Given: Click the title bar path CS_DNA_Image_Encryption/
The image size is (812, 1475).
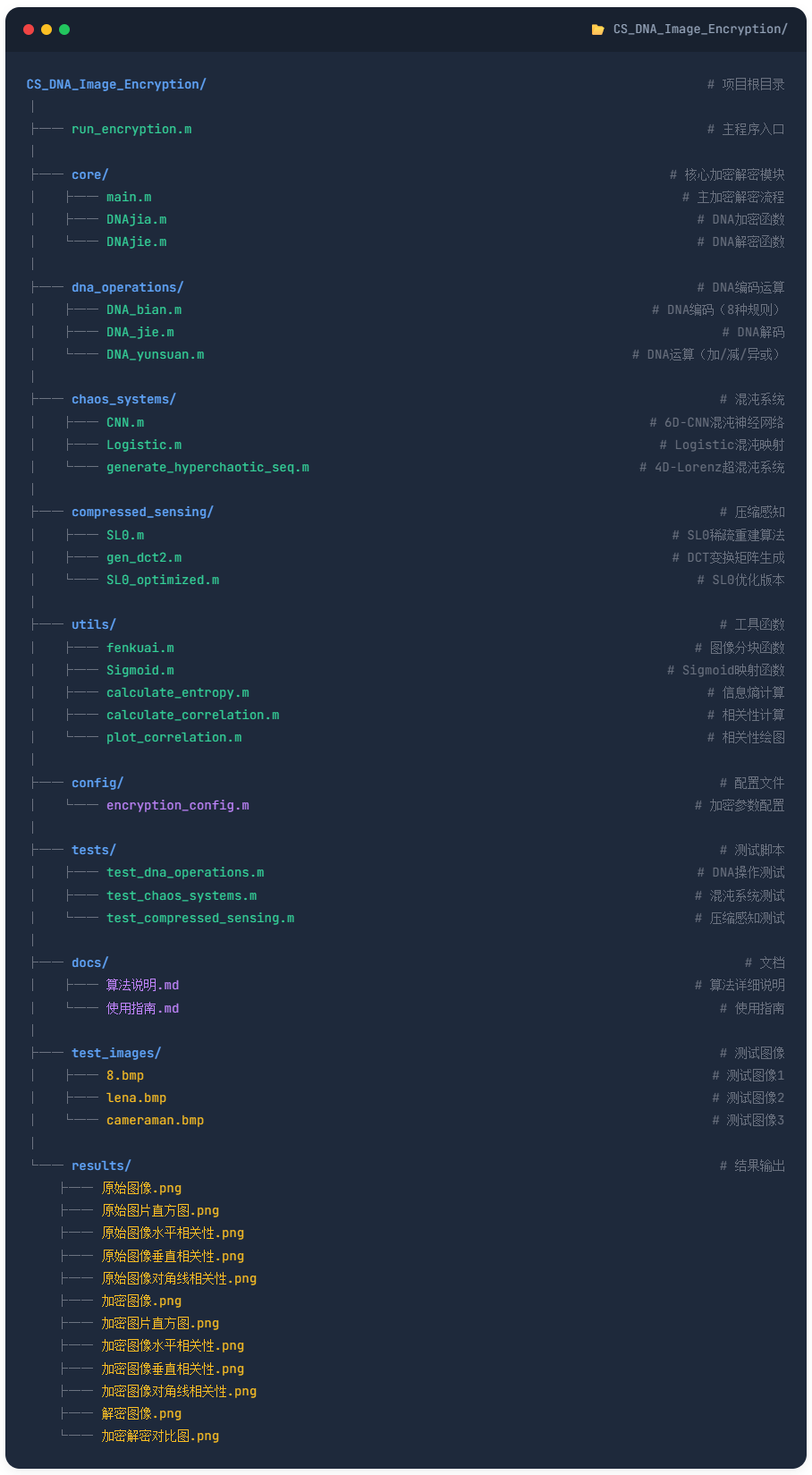Looking at the screenshot, I should [x=700, y=30].
